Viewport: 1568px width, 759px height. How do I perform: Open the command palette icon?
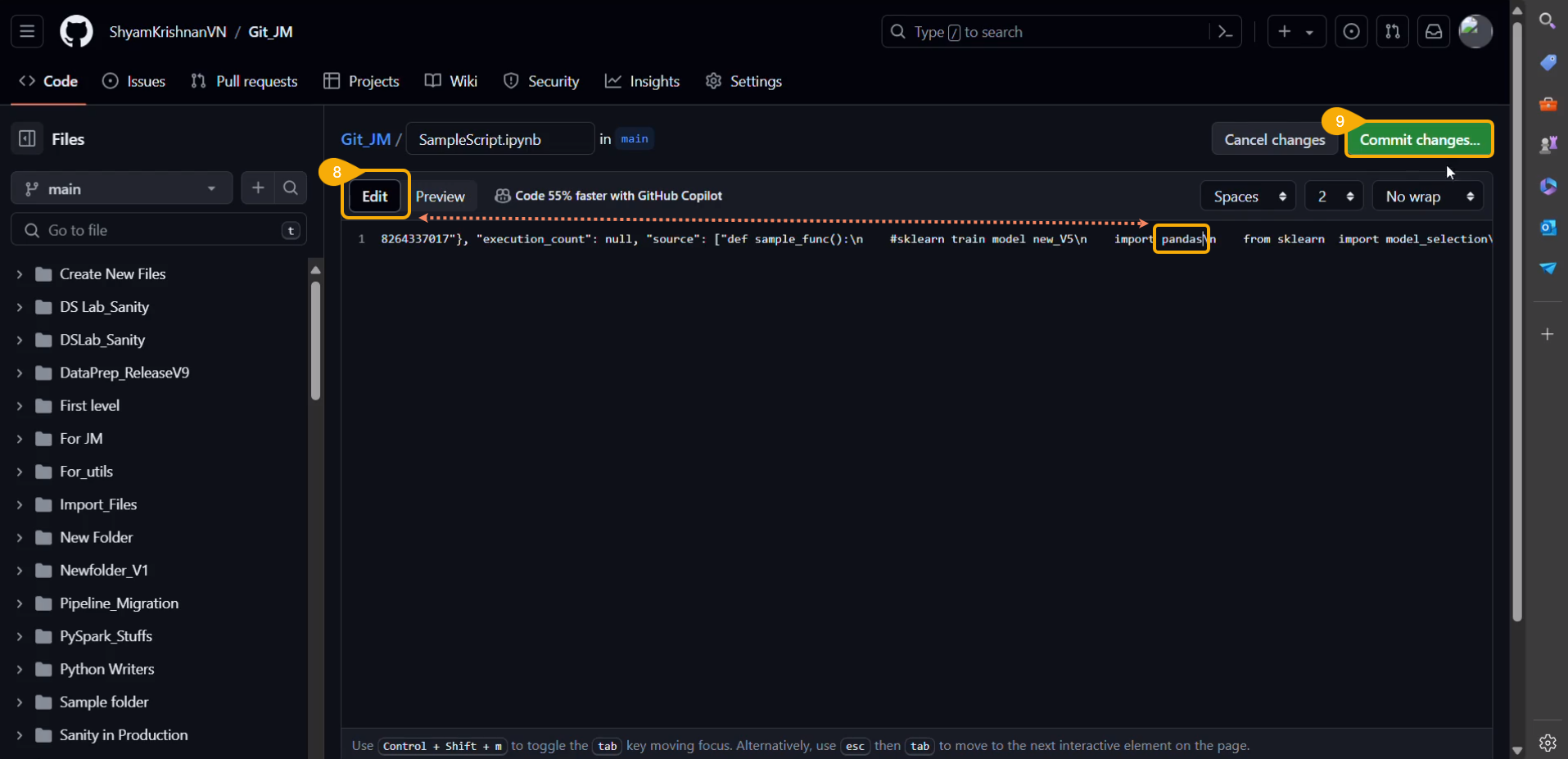[1225, 32]
